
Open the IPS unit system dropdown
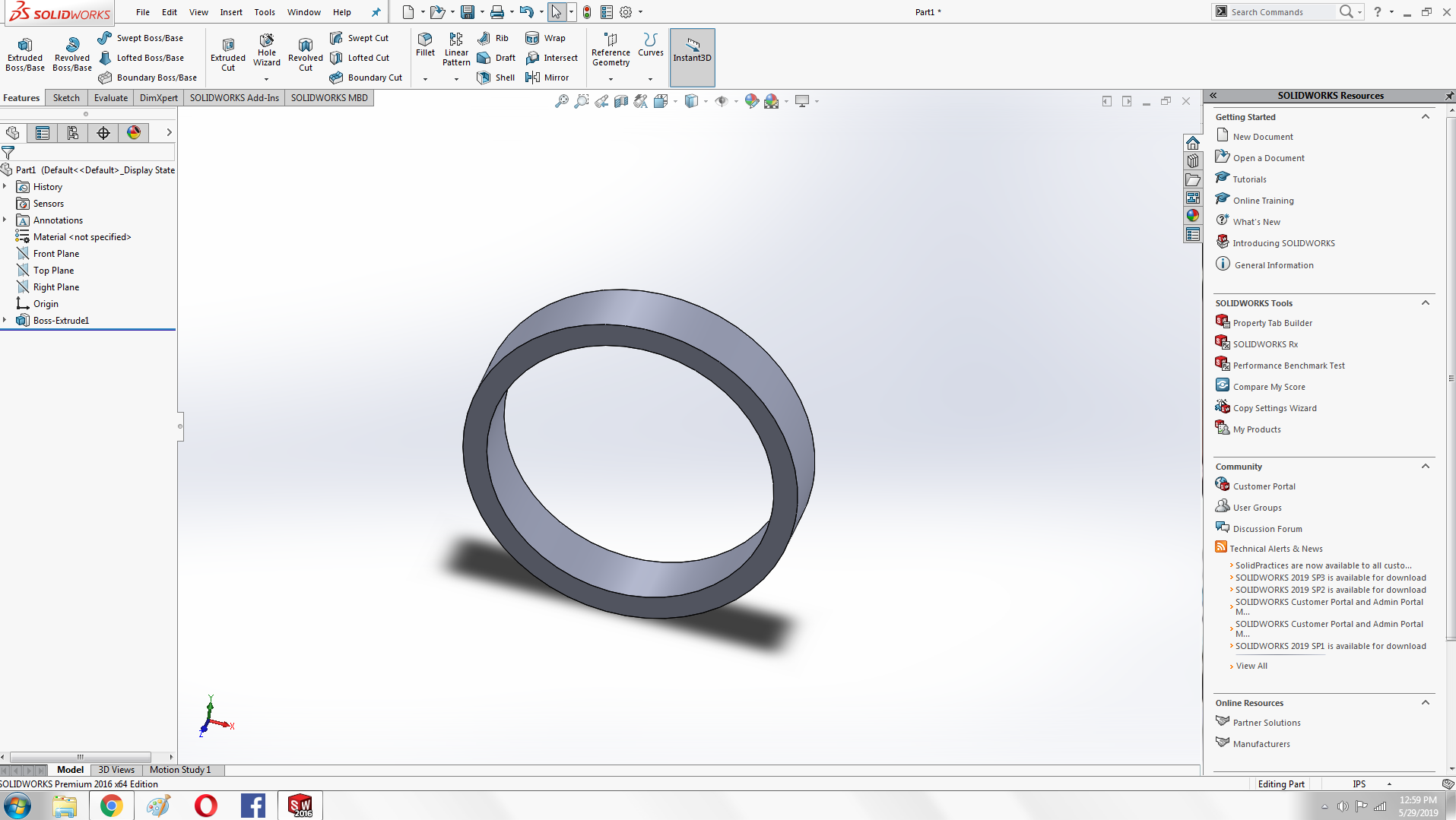click(1389, 784)
